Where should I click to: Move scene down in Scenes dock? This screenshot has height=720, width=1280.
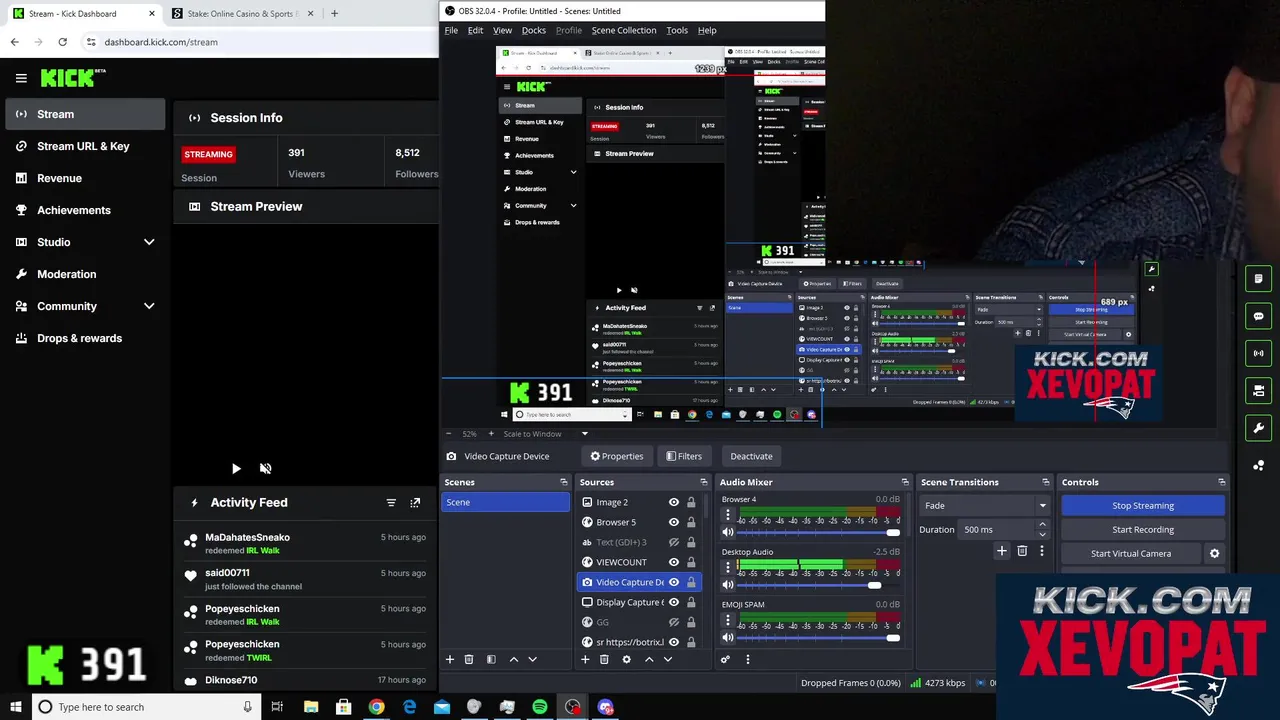click(532, 659)
